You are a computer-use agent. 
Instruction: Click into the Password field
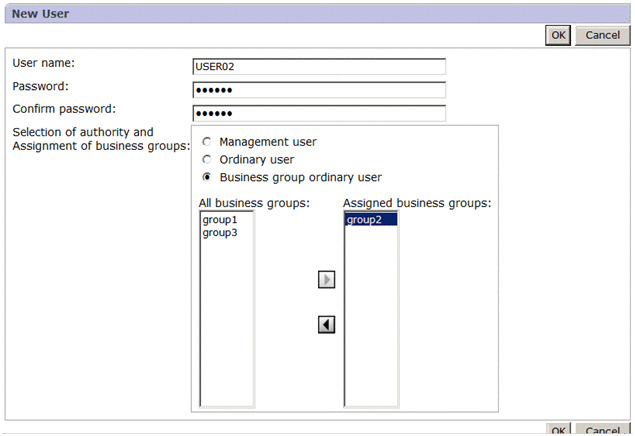tap(318, 89)
